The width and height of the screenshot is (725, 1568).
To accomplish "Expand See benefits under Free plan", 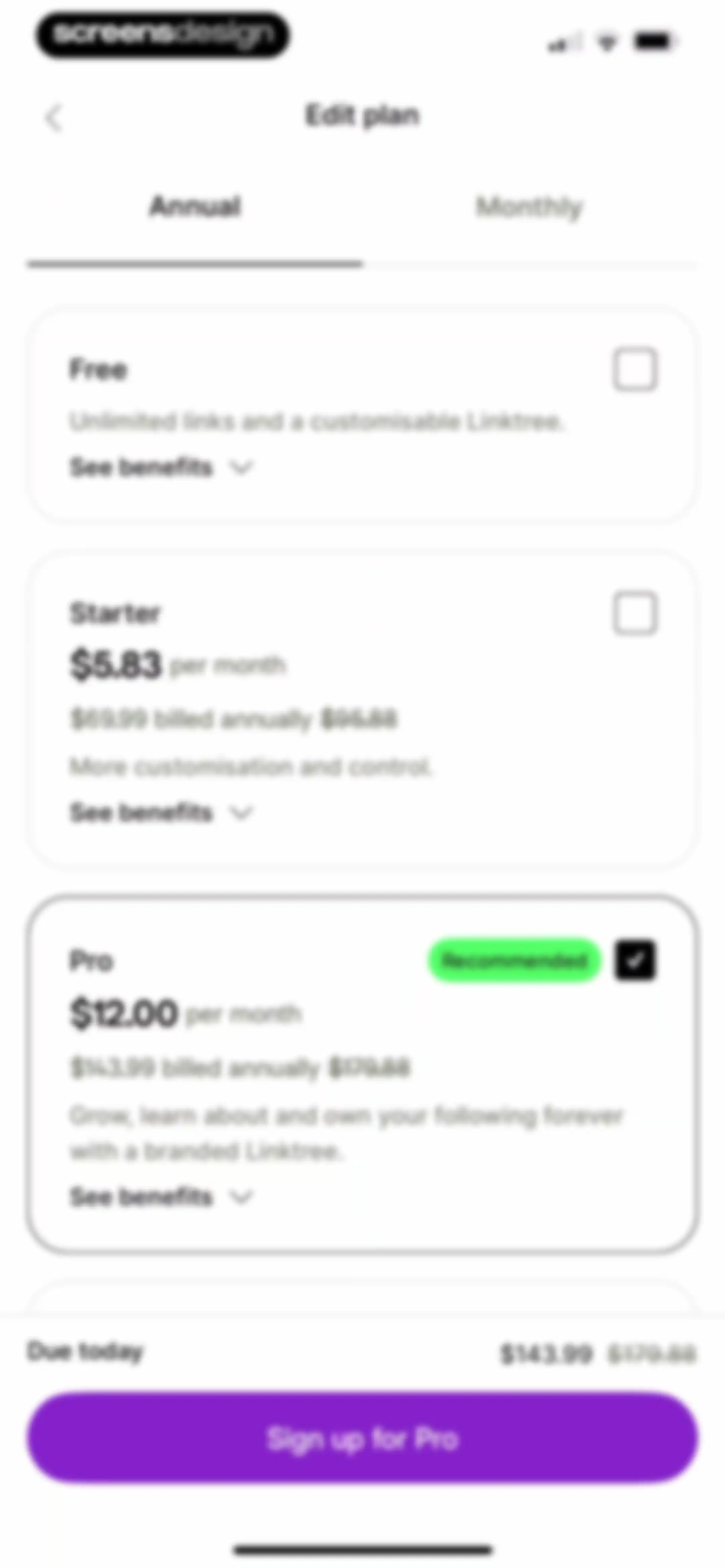I will [x=161, y=467].
